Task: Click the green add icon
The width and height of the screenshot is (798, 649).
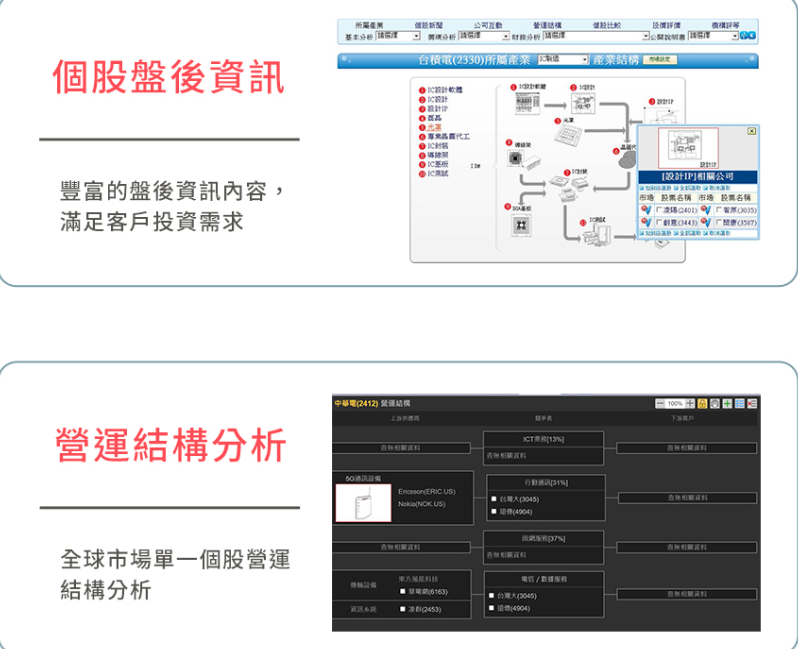Action: 728,403
